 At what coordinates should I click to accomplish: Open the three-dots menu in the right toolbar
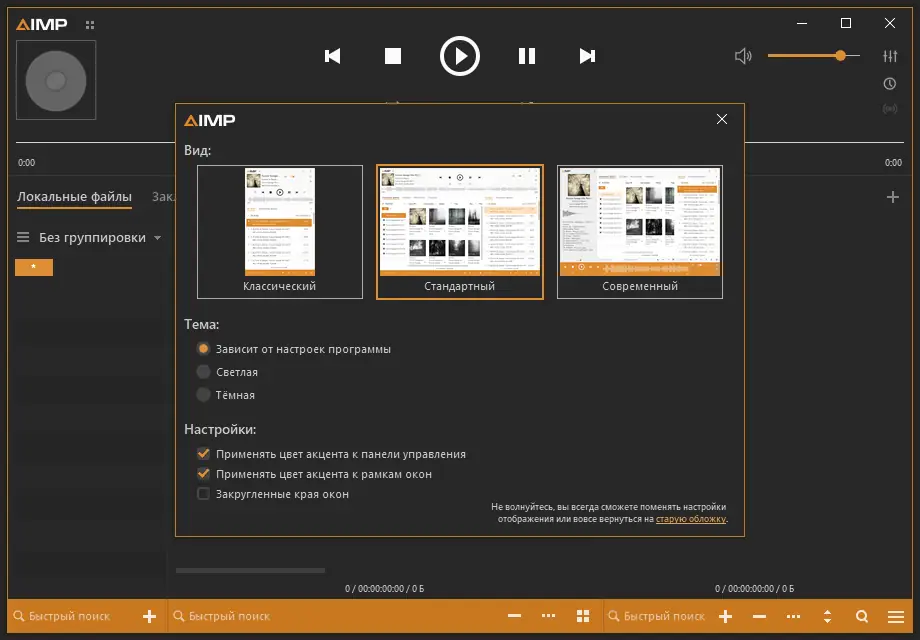[x=793, y=616]
